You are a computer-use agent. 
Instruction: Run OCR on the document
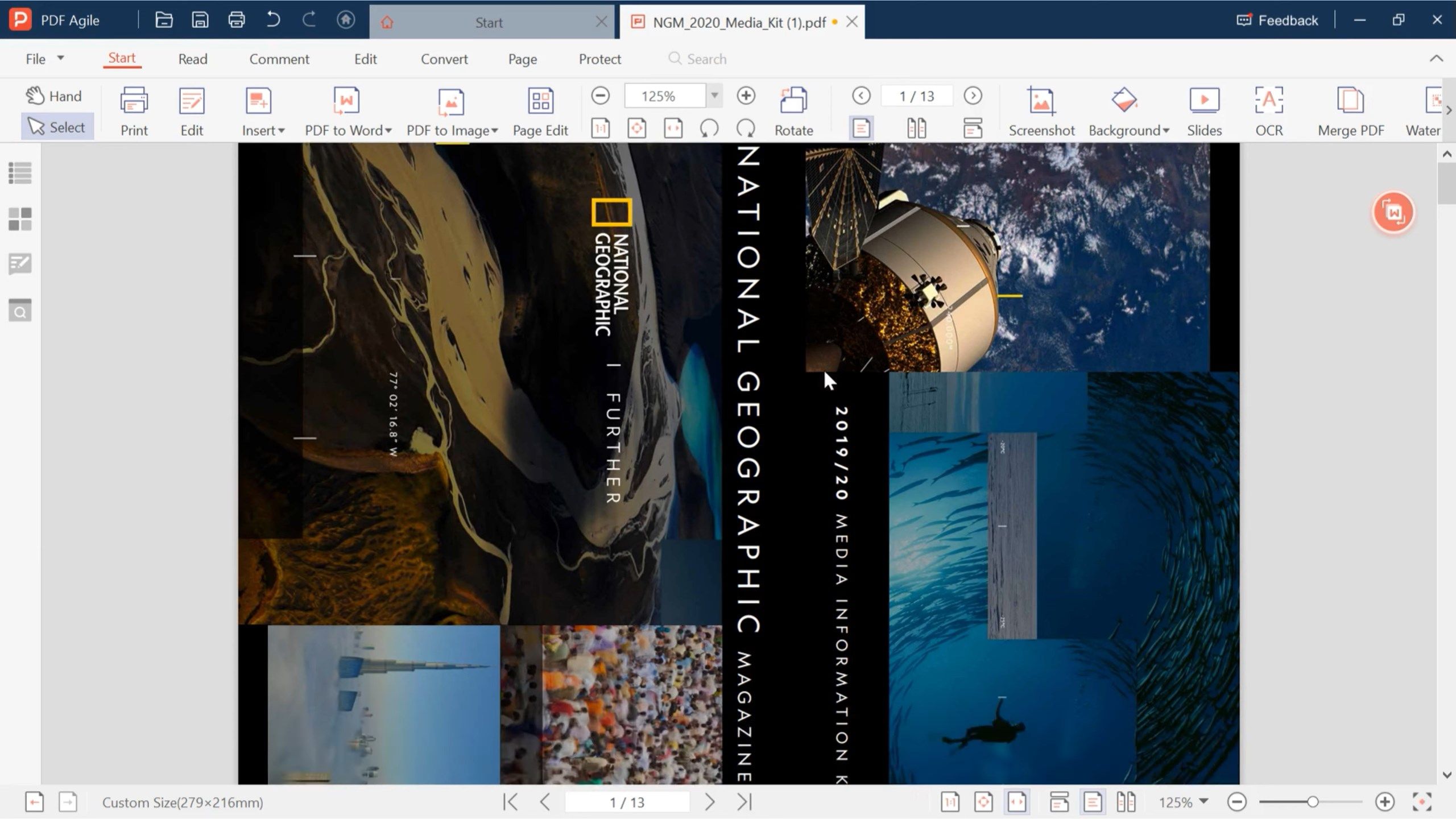(x=1269, y=111)
